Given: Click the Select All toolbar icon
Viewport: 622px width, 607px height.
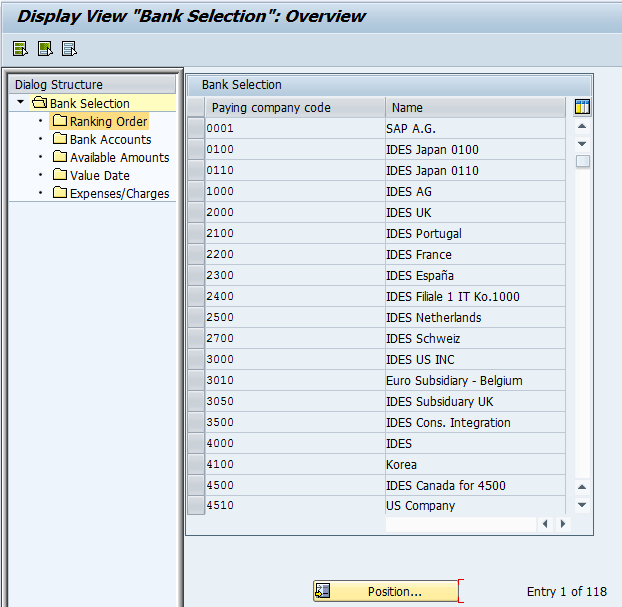Looking at the screenshot, I should (x=20, y=48).
